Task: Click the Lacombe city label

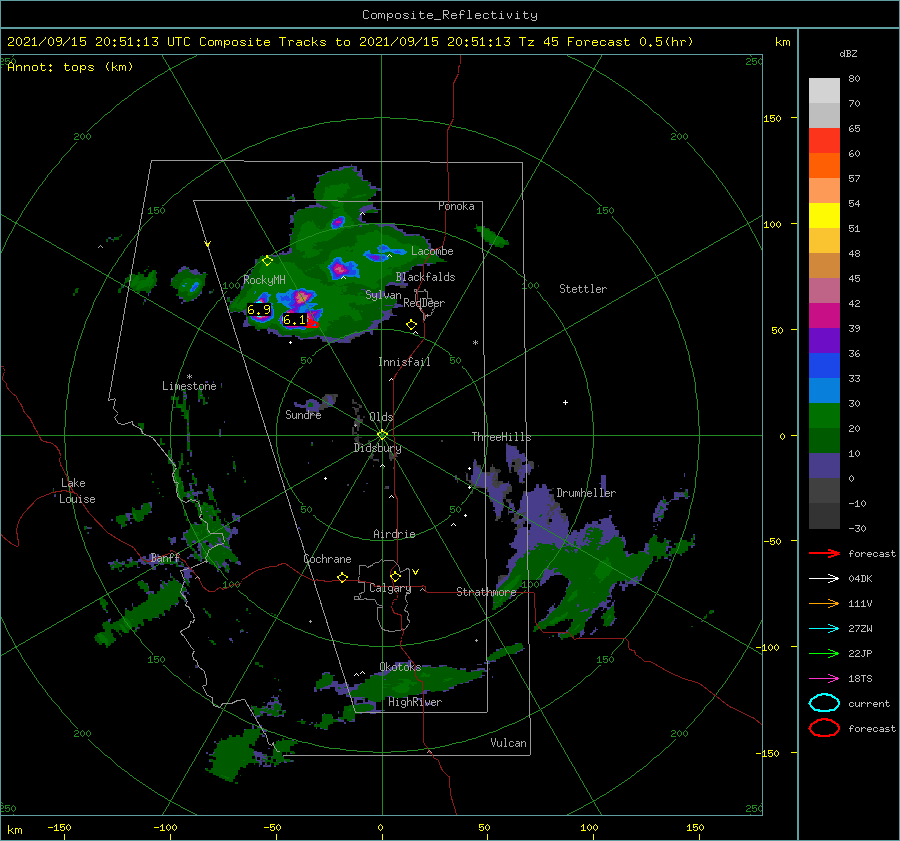Action: click(432, 251)
